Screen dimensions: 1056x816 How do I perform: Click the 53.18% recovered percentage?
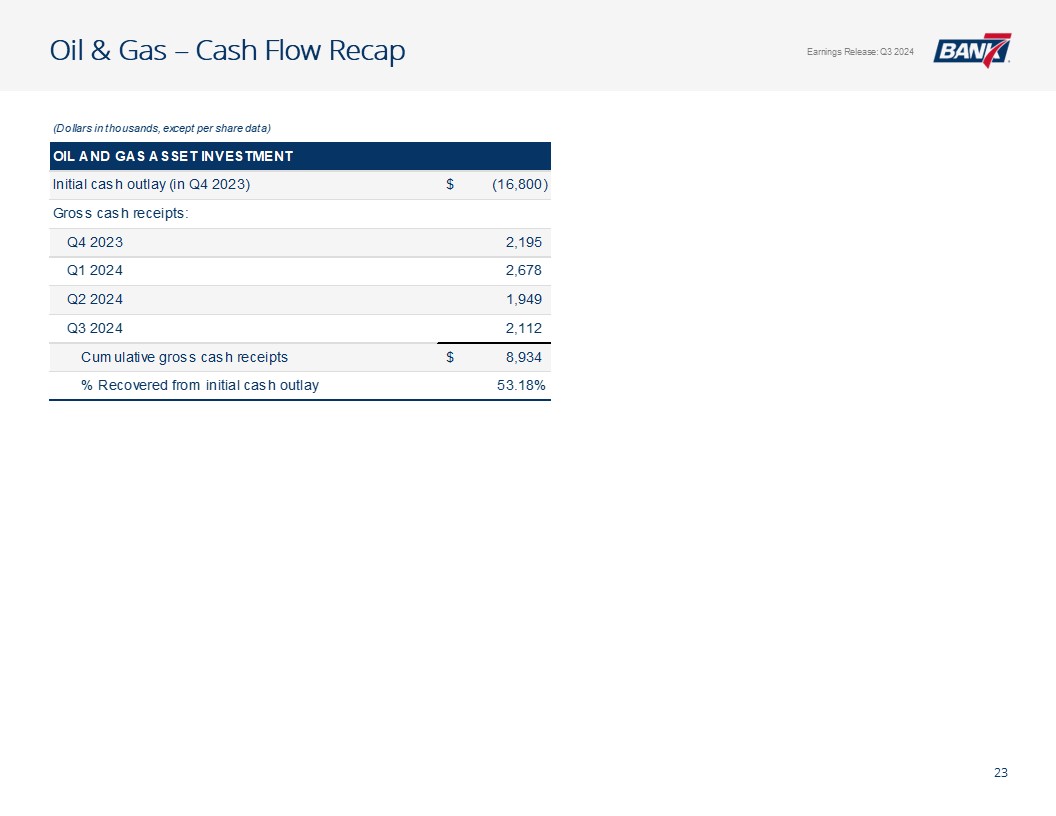point(521,386)
